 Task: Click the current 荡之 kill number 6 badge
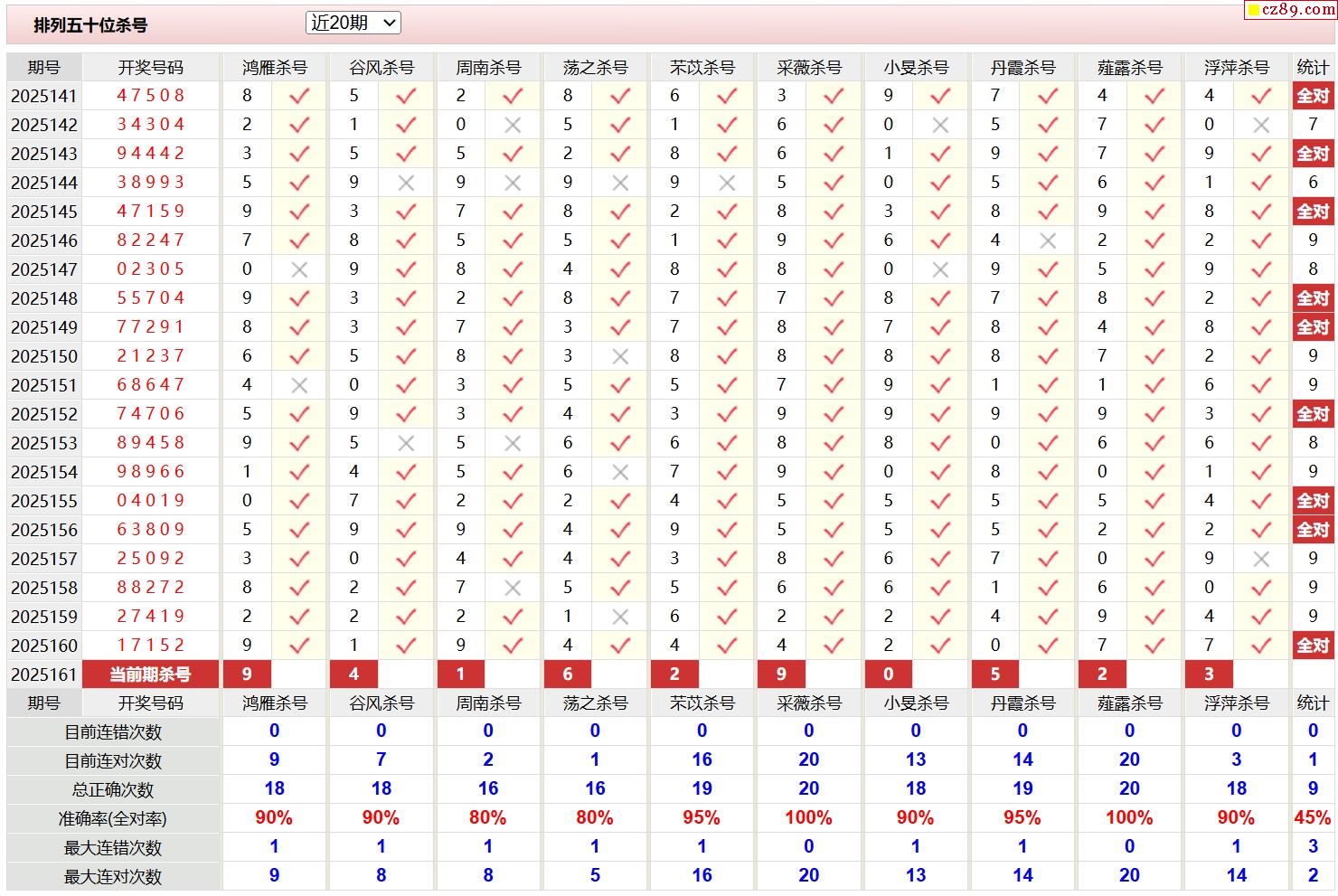coord(568,674)
